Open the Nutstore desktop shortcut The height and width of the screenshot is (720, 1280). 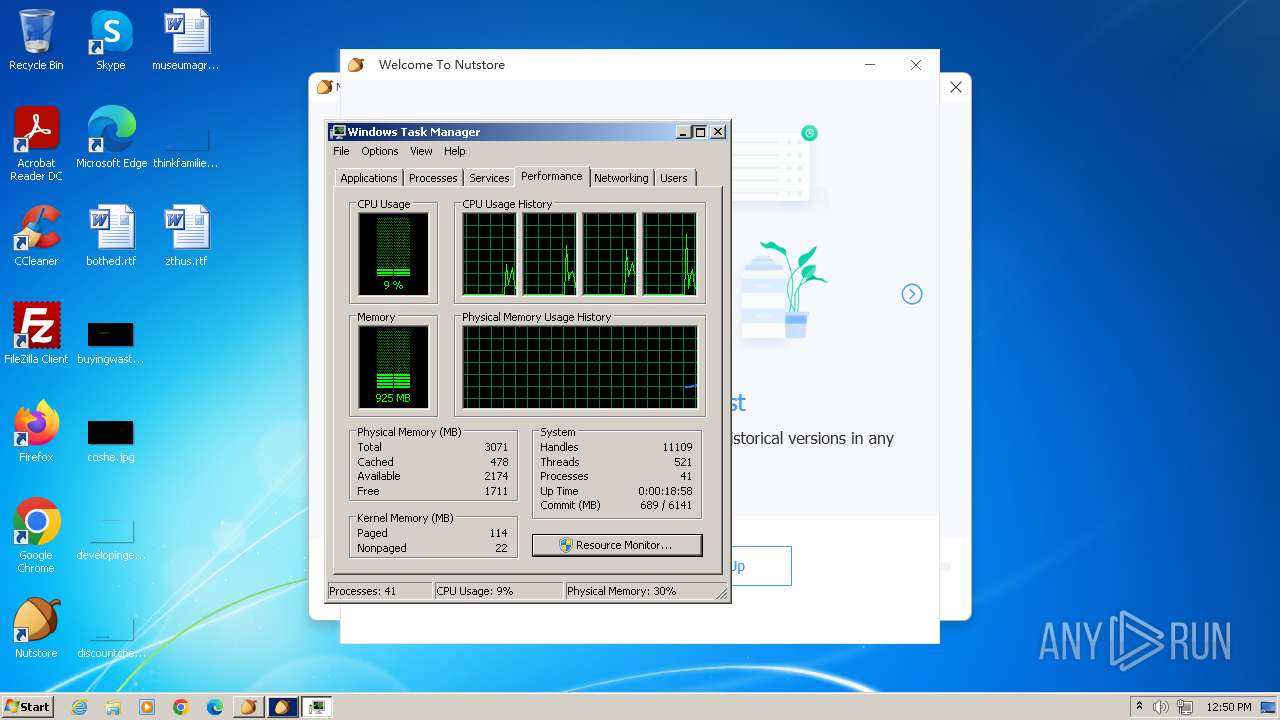36,628
